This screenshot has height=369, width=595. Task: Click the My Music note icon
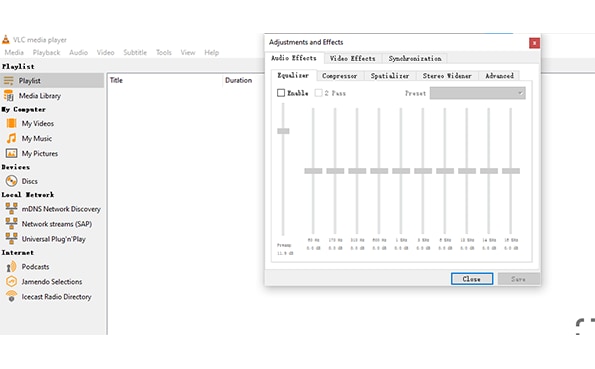[x=11, y=138]
